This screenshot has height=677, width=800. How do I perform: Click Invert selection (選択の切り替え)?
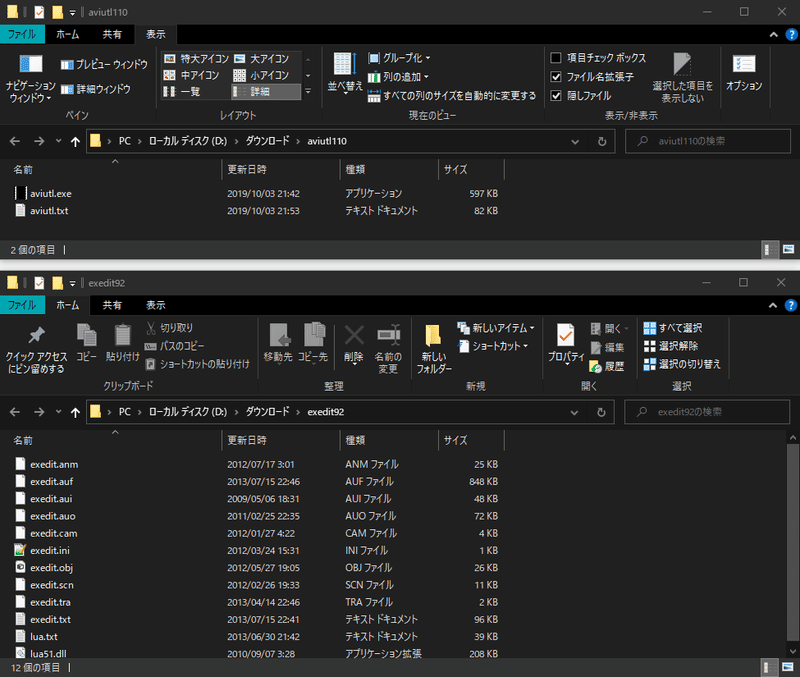(x=682, y=364)
